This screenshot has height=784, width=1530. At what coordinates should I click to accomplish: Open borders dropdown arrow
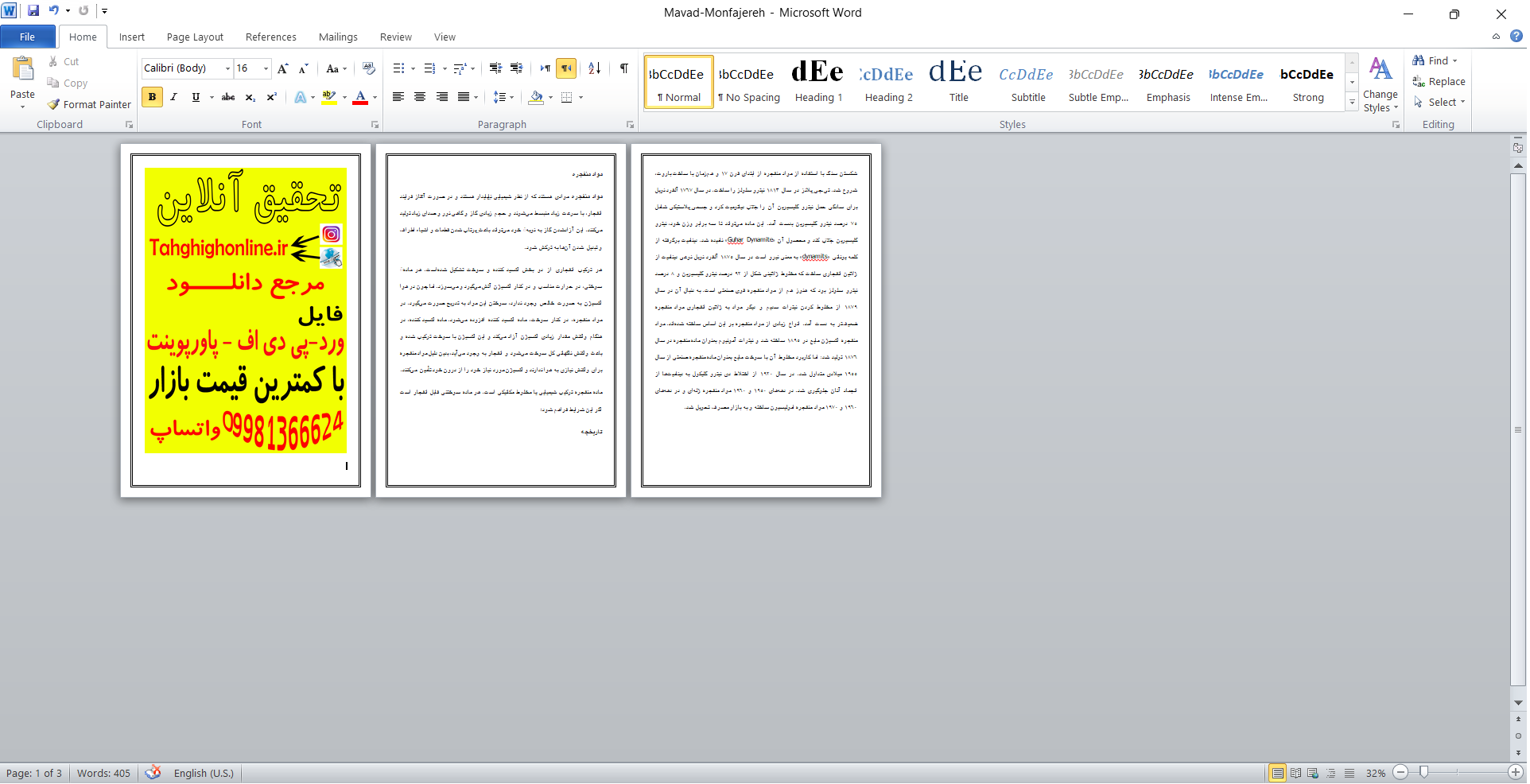coord(581,97)
